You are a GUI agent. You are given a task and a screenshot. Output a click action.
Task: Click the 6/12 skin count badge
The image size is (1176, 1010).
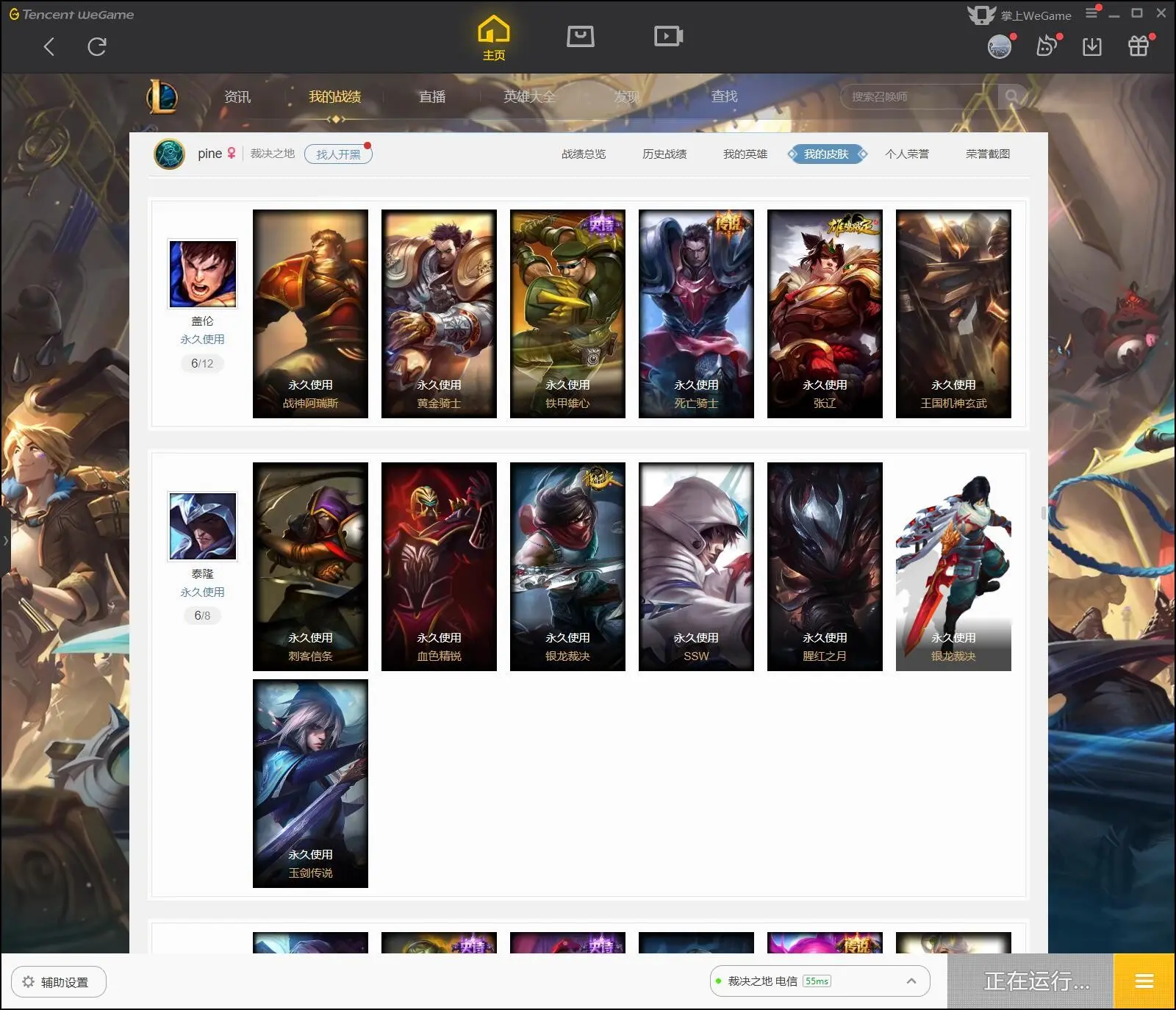[202, 363]
